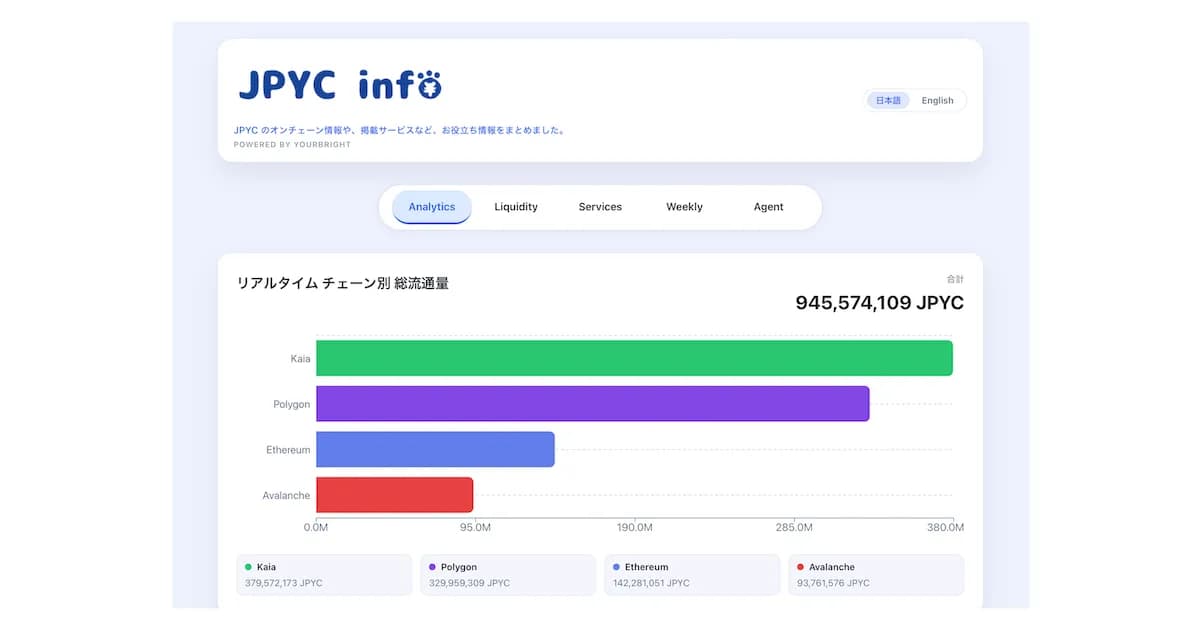Open the Analytics tab
Screen dimensions: 1200x630
(432, 207)
